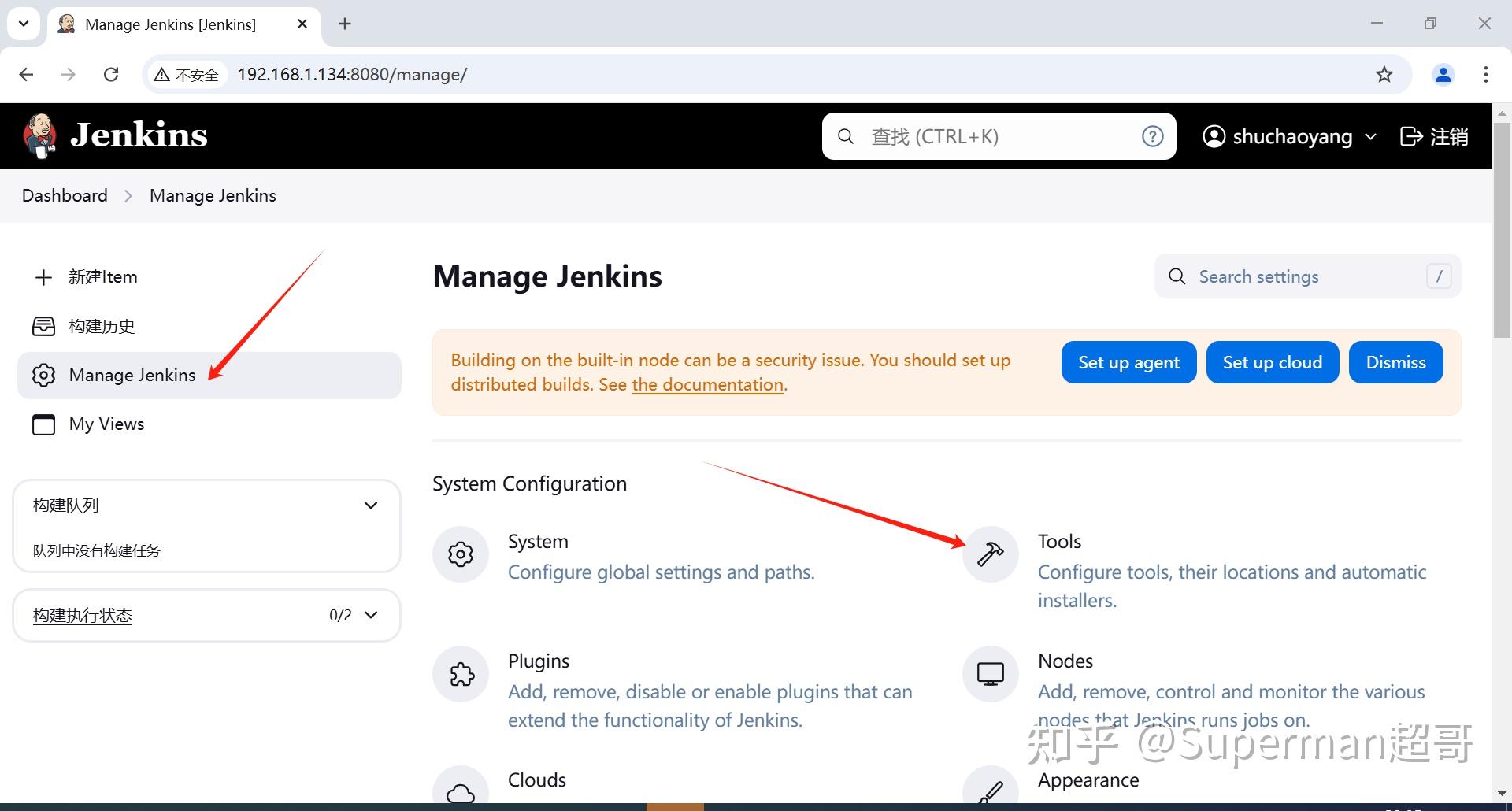
Task: Expand the 构建执行状态 section
Action: coord(371,615)
